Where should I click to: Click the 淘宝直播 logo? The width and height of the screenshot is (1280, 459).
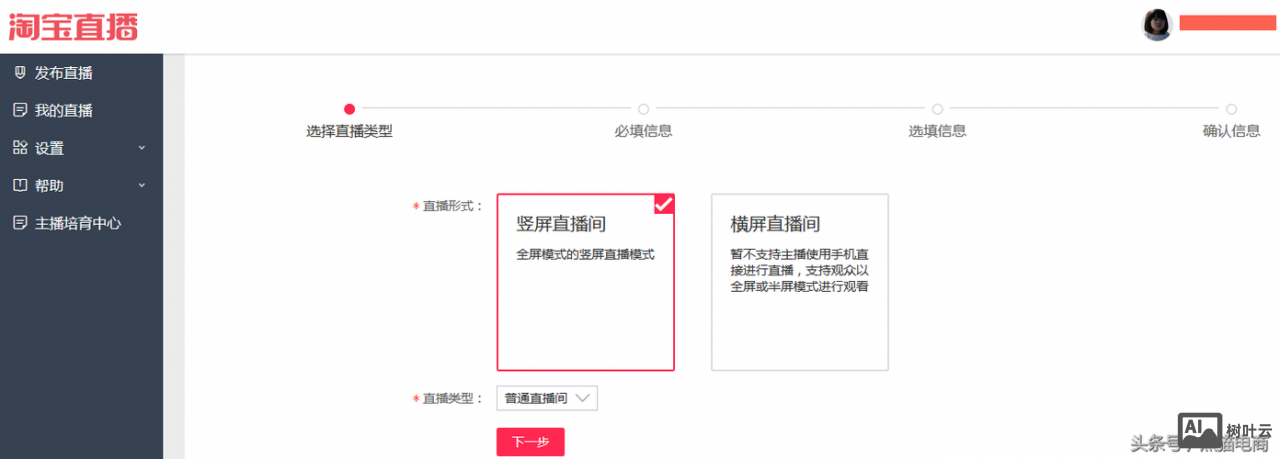pyautogui.click(x=73, y=26)
